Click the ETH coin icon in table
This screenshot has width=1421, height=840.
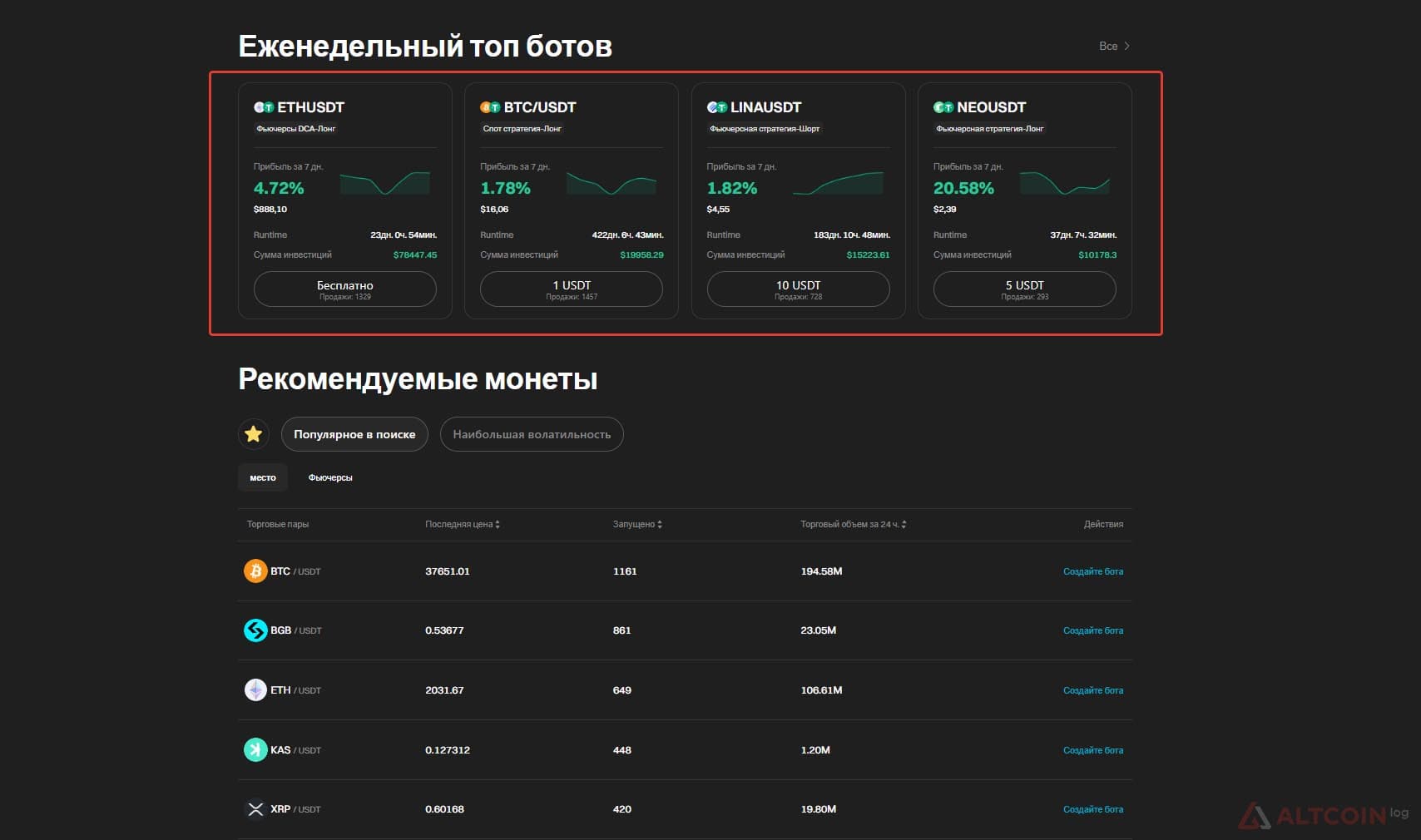coord(255,690)
